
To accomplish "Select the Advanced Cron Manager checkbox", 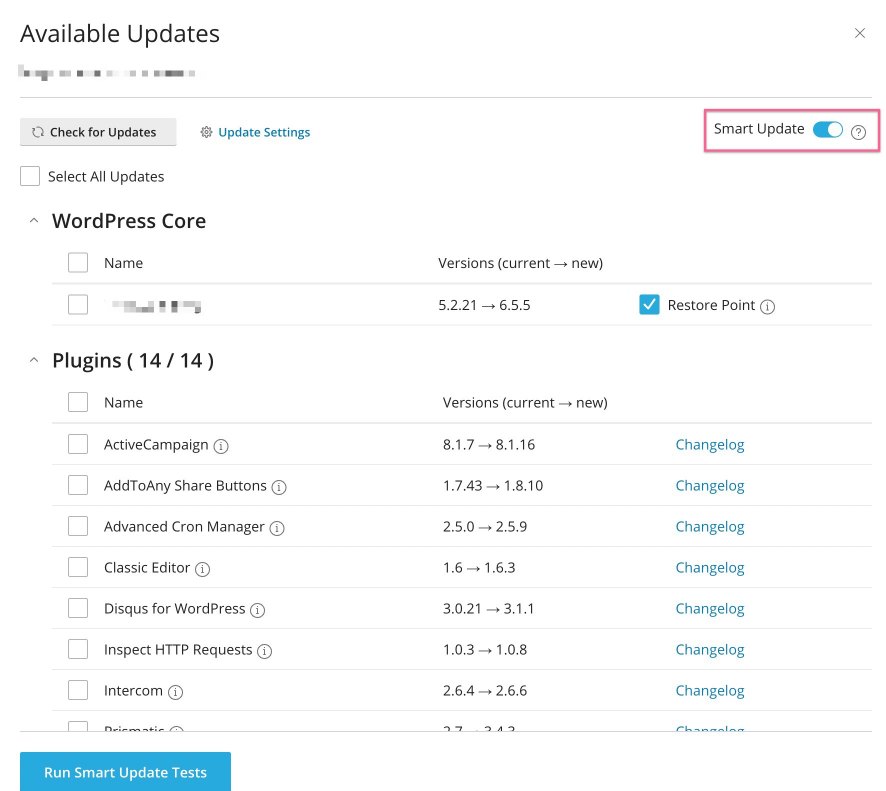I will coord(78,526).
